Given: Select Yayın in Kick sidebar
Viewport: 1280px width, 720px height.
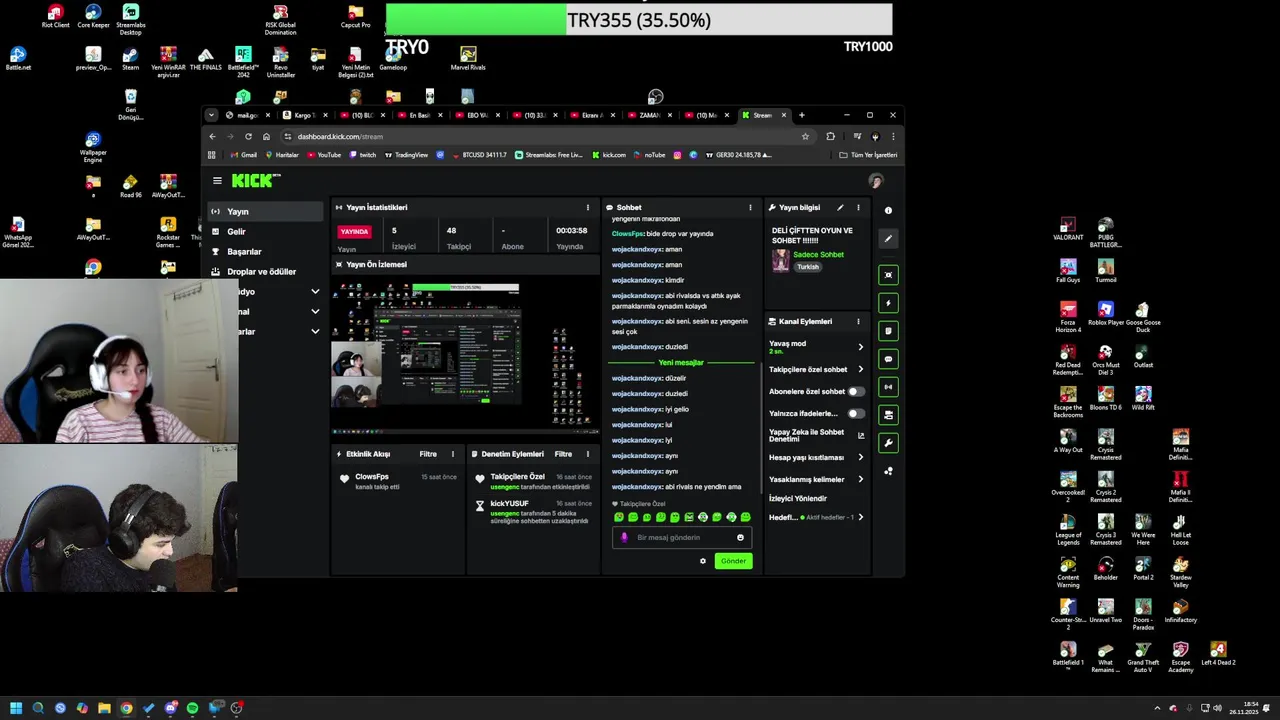Looking at the screenshot, I should 265,212.
